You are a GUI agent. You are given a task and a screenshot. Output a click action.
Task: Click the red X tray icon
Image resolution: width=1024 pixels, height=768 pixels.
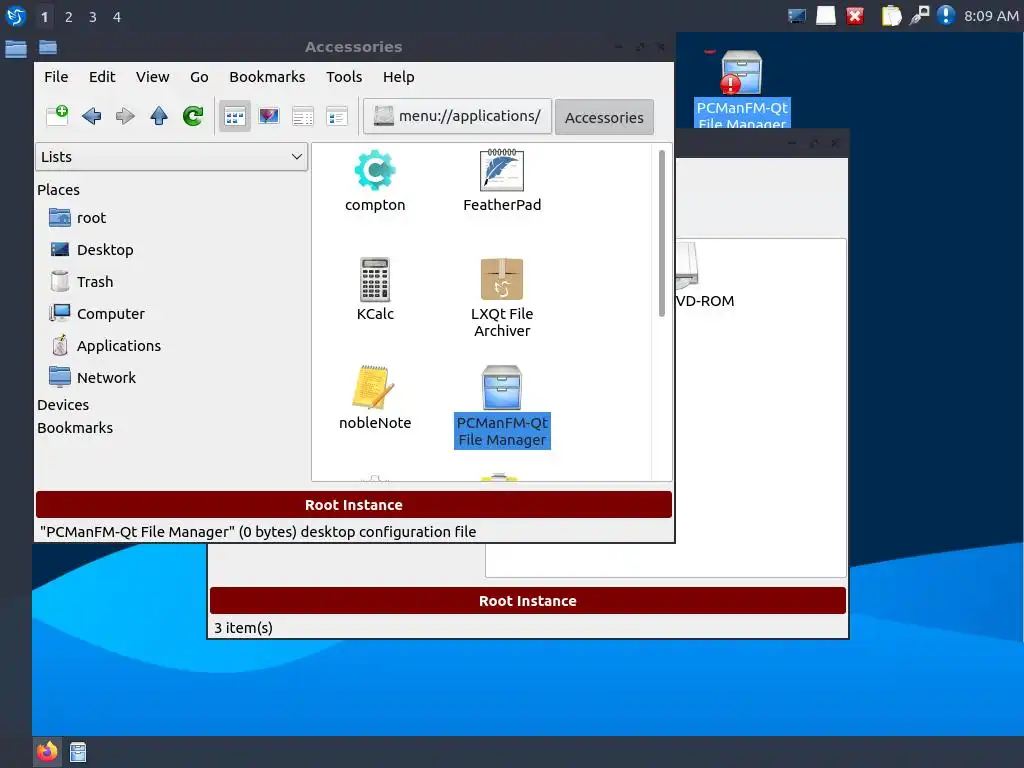pos(855,16)
